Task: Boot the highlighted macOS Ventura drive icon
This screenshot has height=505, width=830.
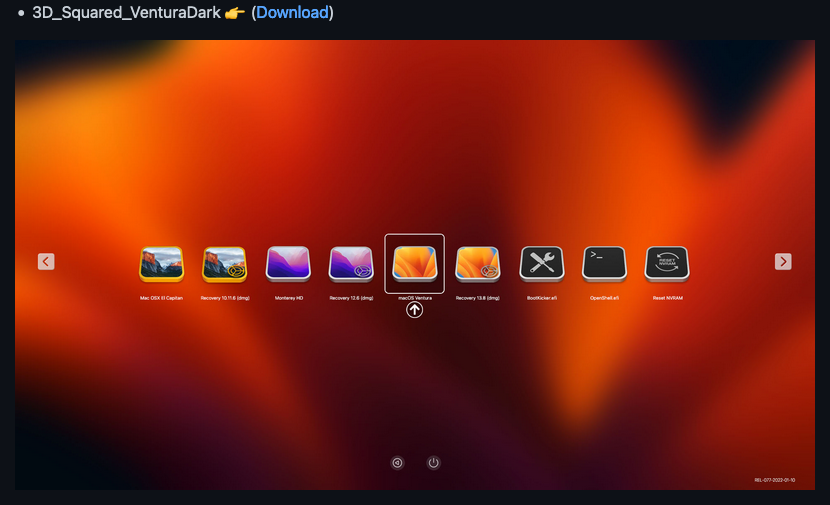Action: [414, 264]
